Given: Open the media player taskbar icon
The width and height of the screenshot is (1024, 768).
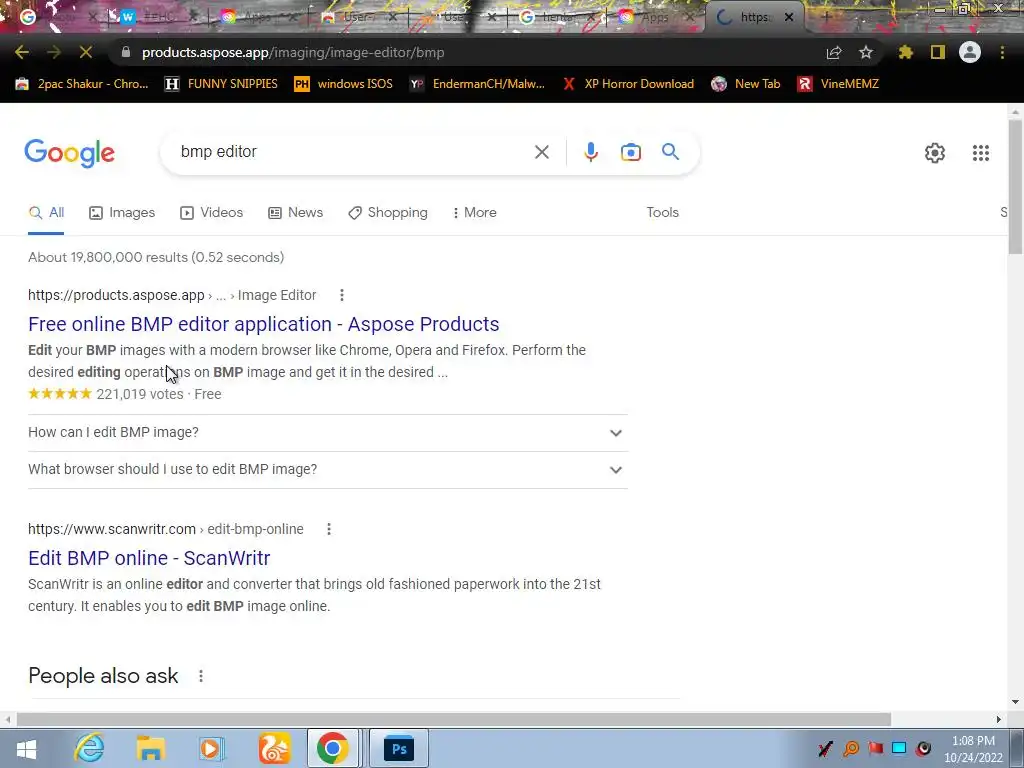Looking at the screenshot, I should [211, 748].
